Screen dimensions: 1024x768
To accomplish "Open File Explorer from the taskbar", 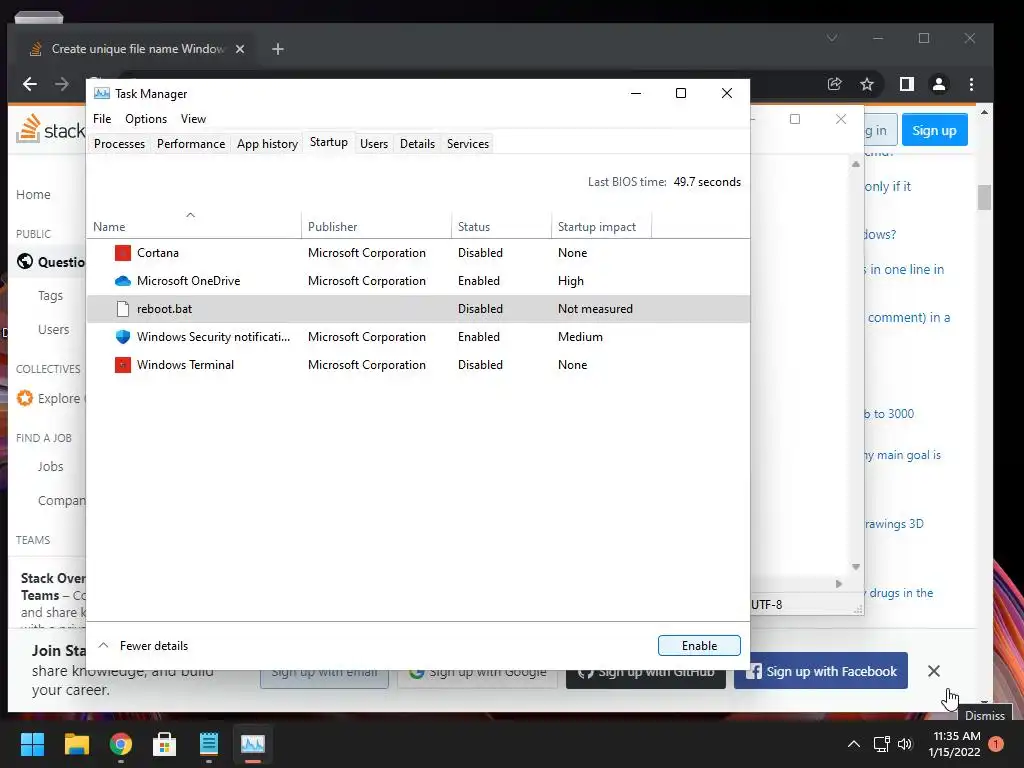I will tap(76, 744).
